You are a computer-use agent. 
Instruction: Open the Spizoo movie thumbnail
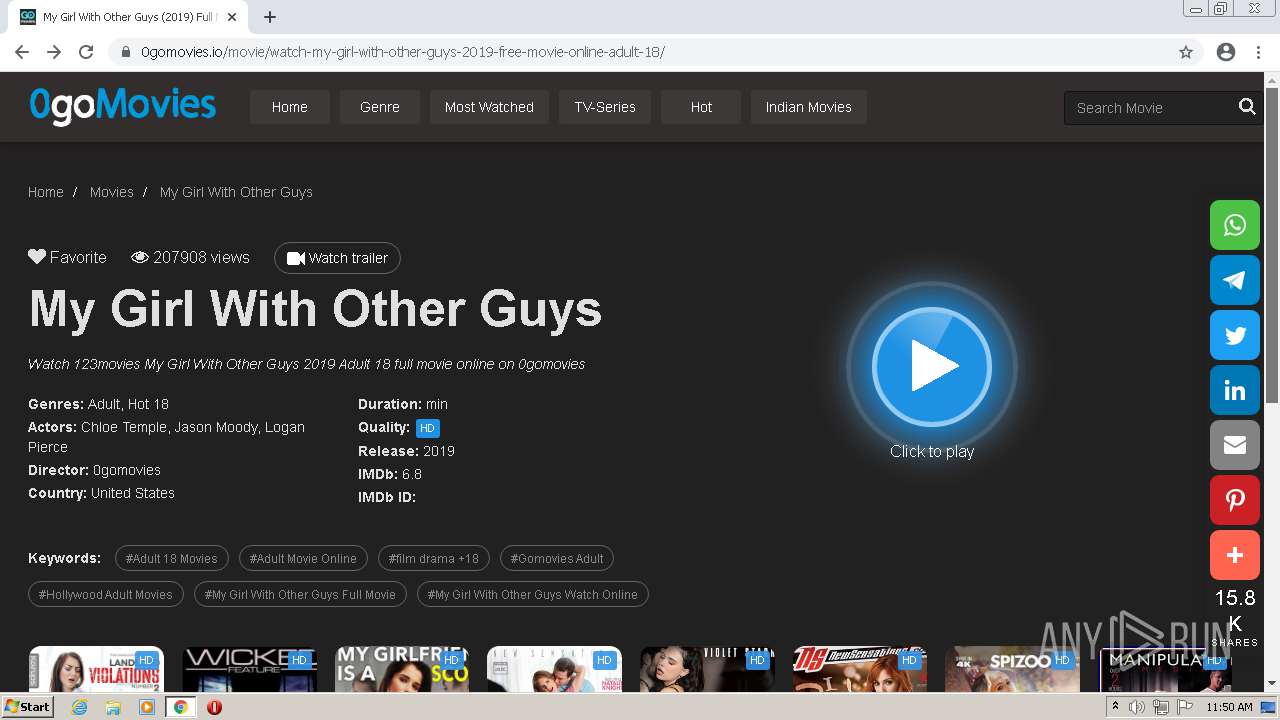[1012, 669]
